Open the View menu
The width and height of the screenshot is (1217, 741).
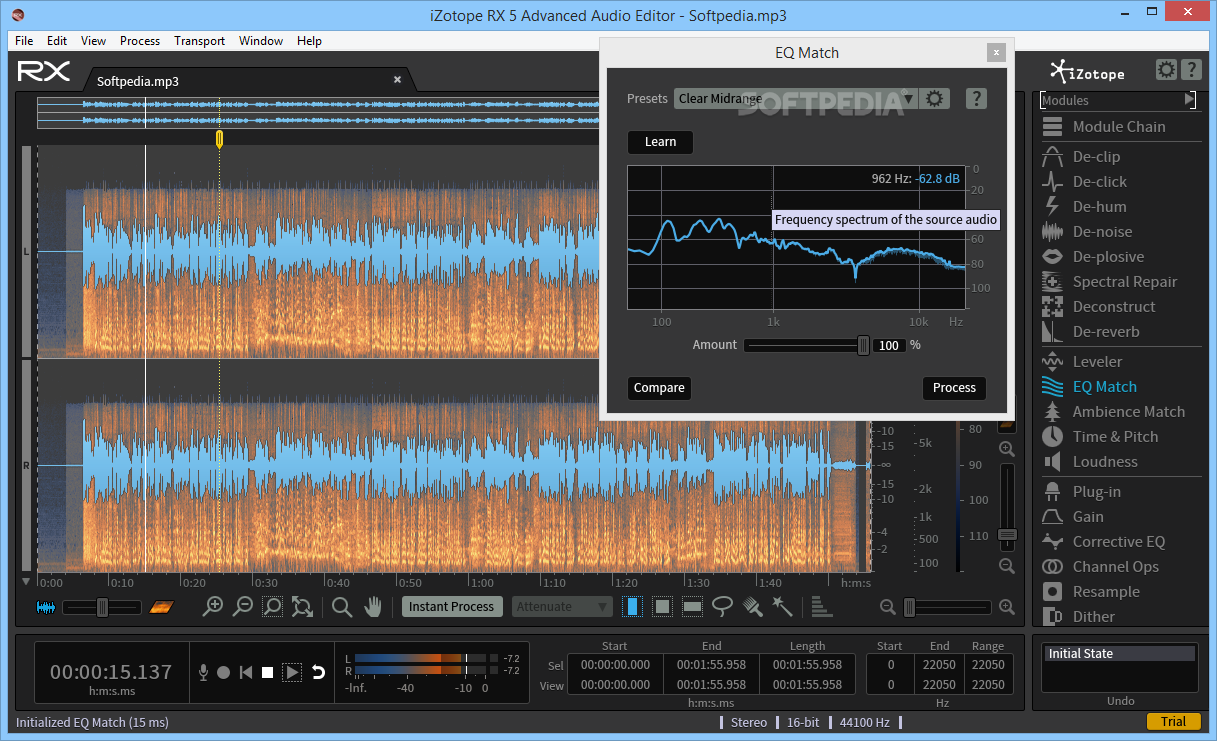[93, 41]
